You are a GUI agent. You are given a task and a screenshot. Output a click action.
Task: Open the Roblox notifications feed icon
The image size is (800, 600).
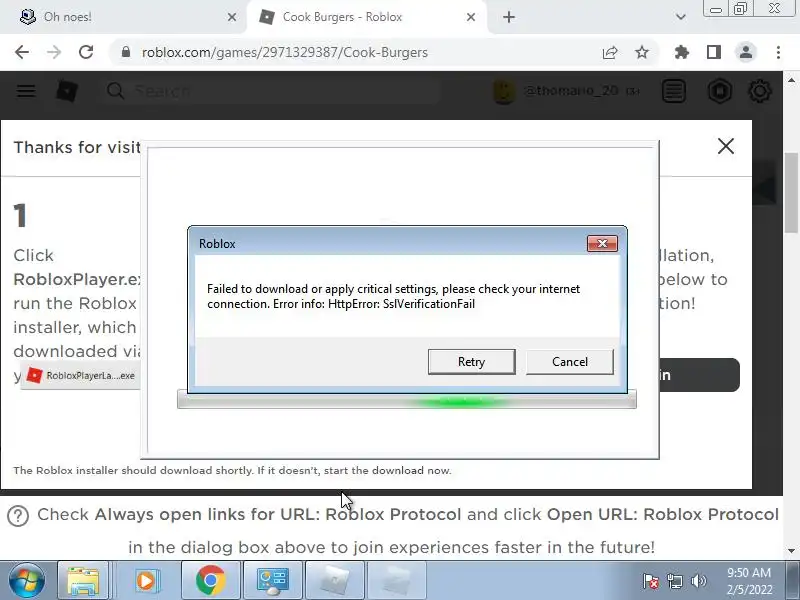click(x=674, y=91)
